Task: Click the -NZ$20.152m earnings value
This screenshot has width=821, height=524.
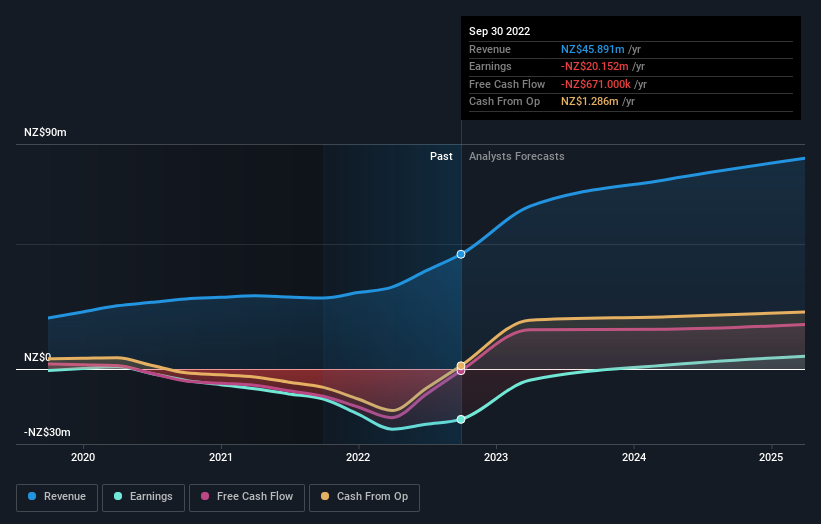Action: [595, 66]
